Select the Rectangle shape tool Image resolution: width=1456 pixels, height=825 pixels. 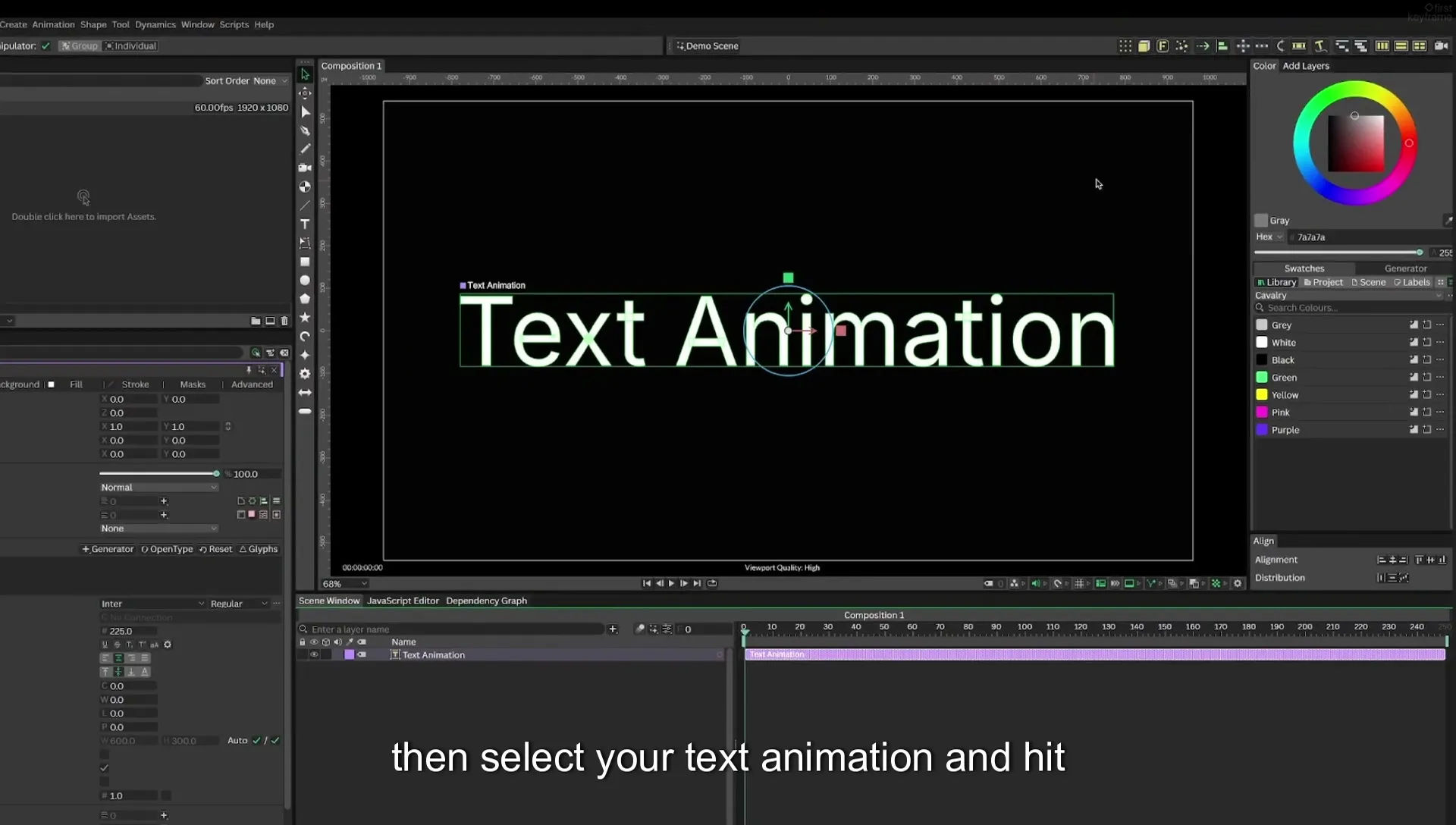point(305,262)
